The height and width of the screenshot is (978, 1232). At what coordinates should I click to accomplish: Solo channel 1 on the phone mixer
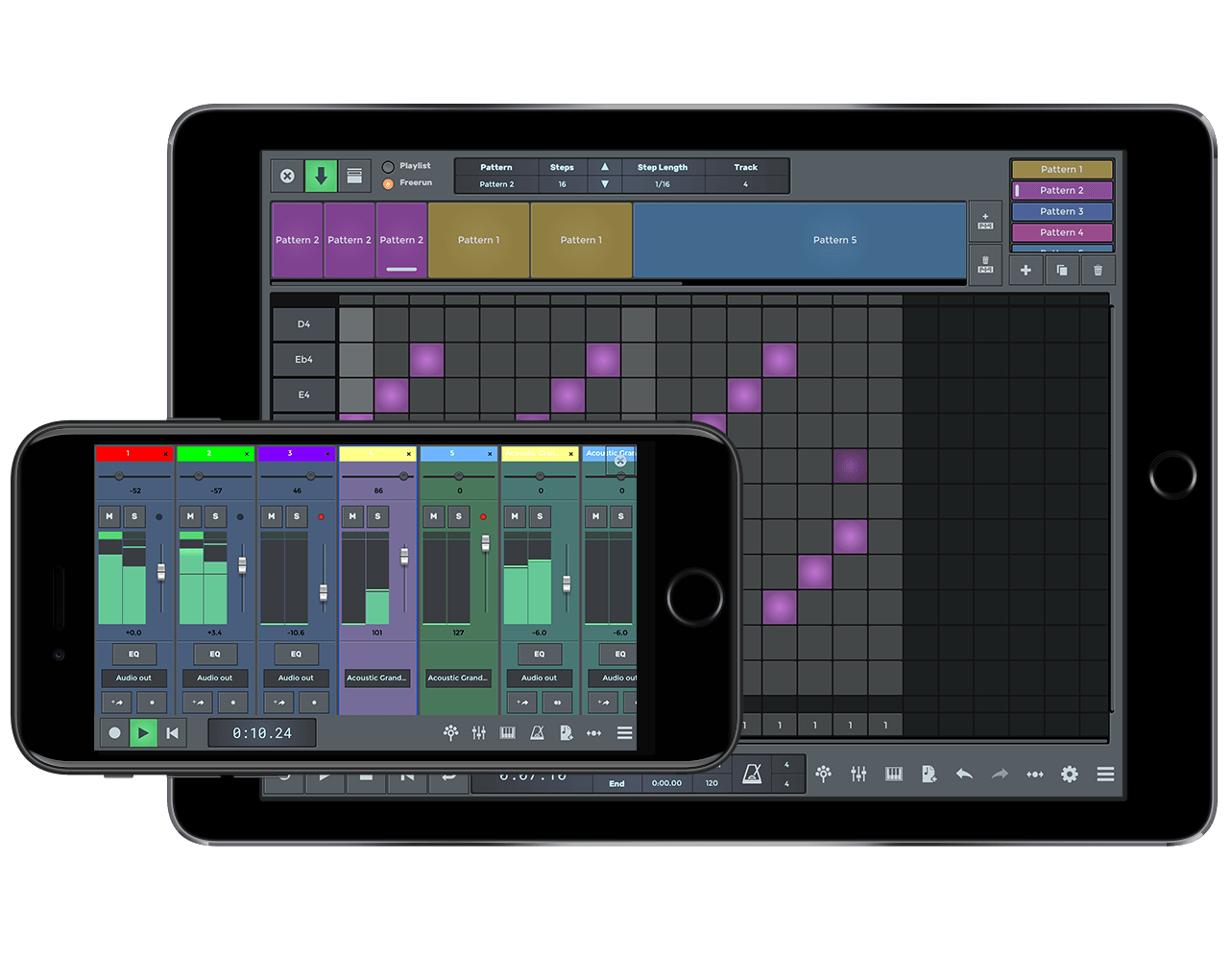pyautogui.click(x=134, y=516)
